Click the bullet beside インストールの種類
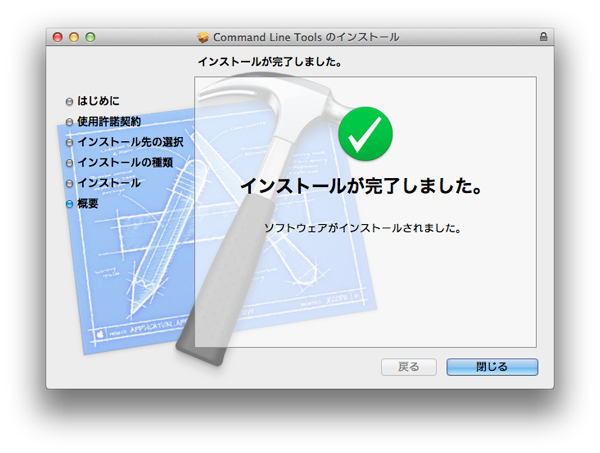The width and height of the screenshot is (600, 453). coord(69,163)
